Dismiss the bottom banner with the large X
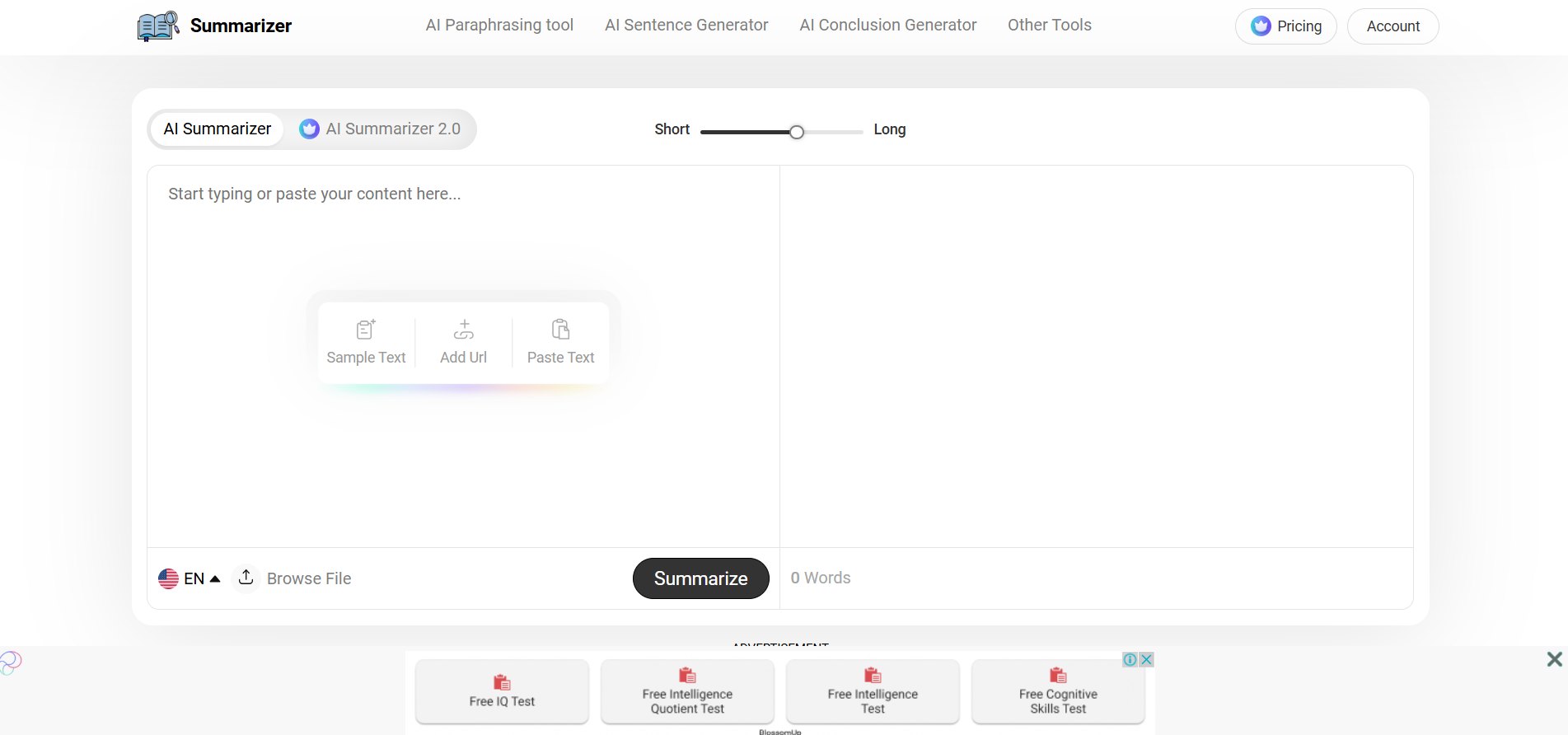Viewport: 1568px width, 735px height. point(1554,659)
